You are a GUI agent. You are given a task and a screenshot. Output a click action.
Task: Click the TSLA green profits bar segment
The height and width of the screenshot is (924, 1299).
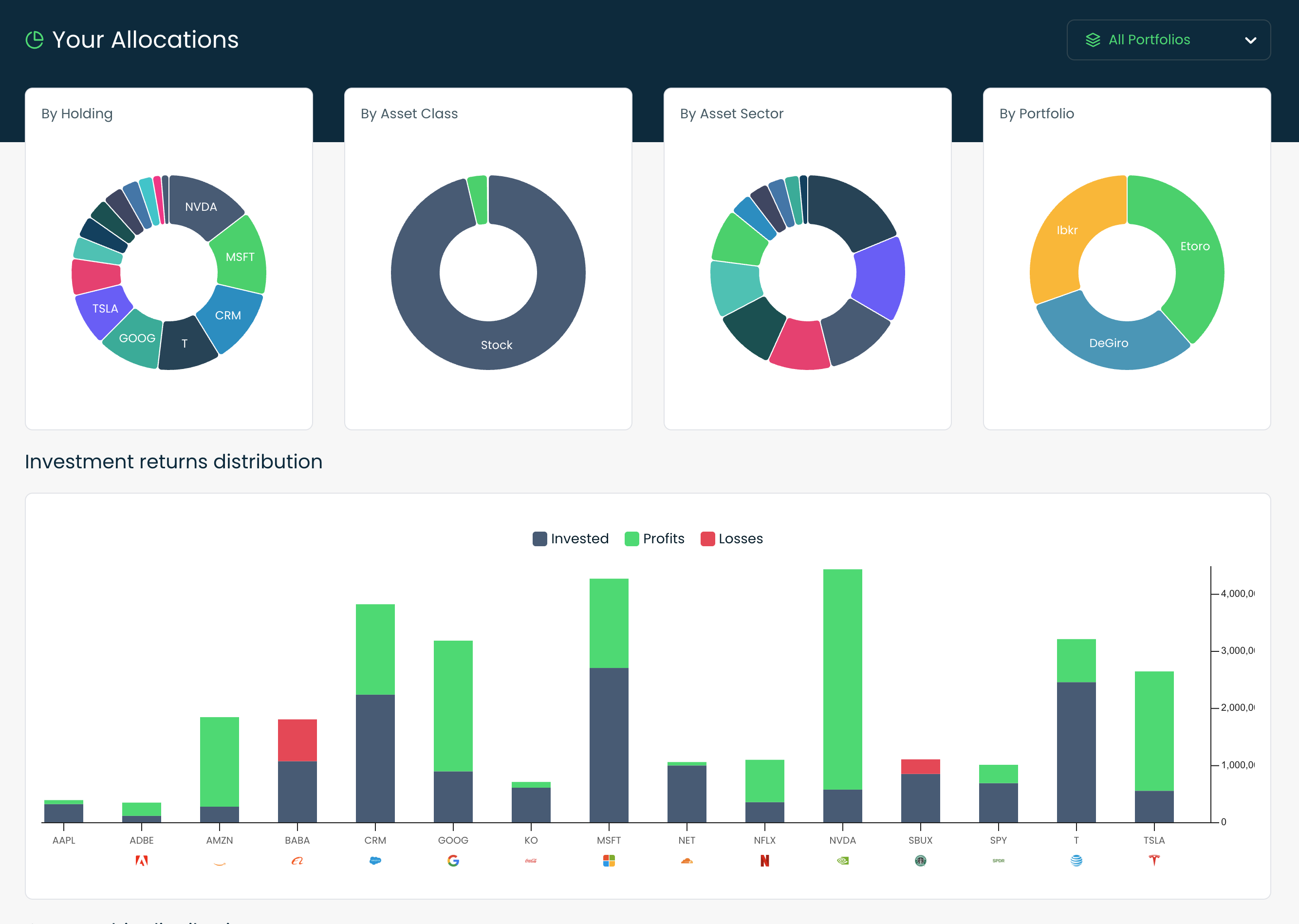[1154, 731]
